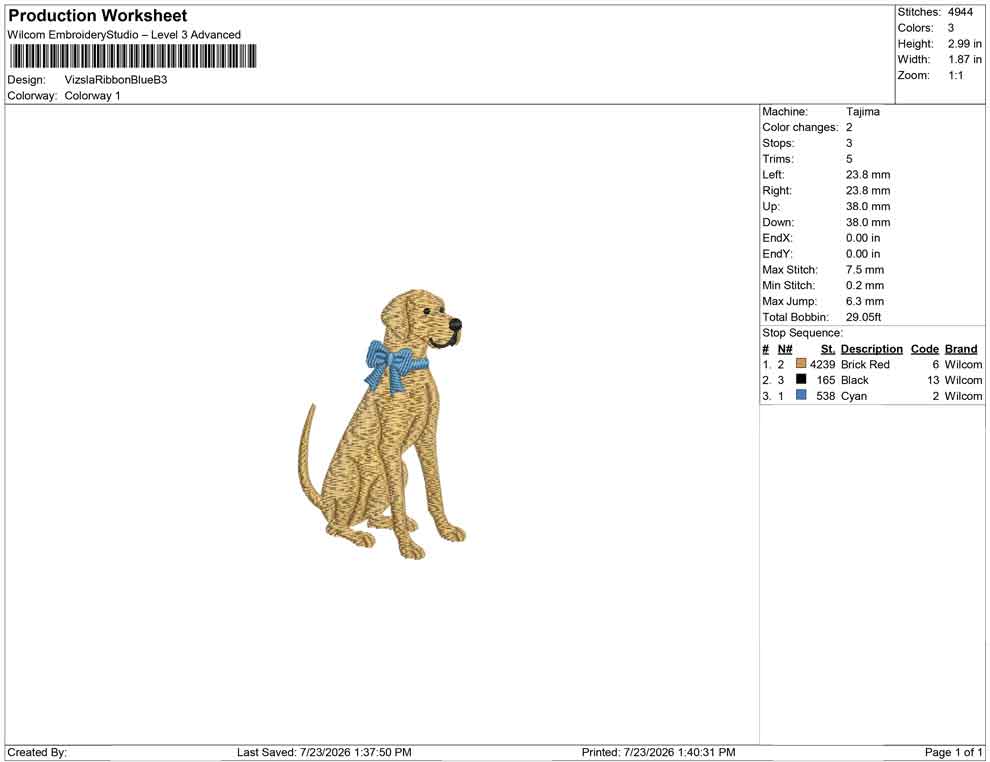Click the 'Colorway 1' value
The height and width of the screenshot is (762, 990).
tap(92, 96)
